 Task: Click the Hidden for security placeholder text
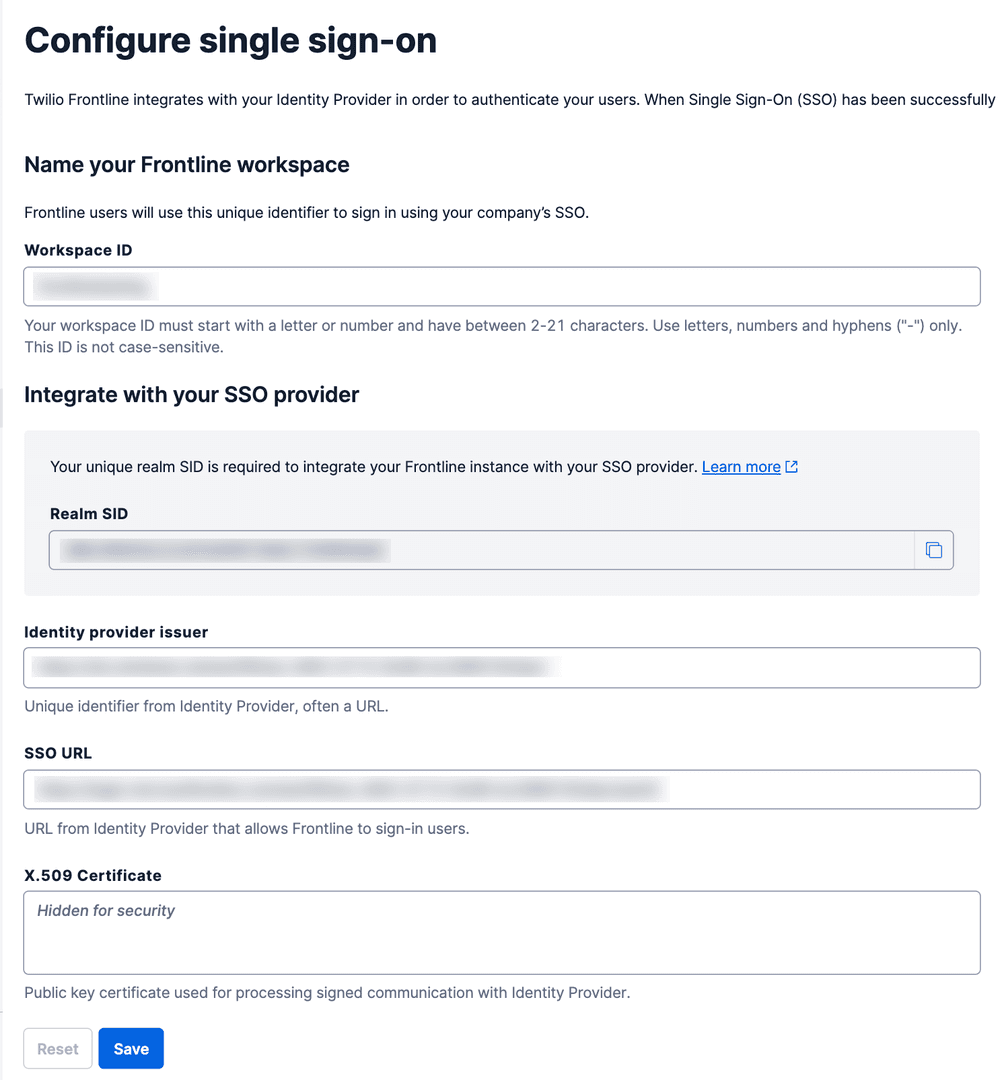point(105,910)
